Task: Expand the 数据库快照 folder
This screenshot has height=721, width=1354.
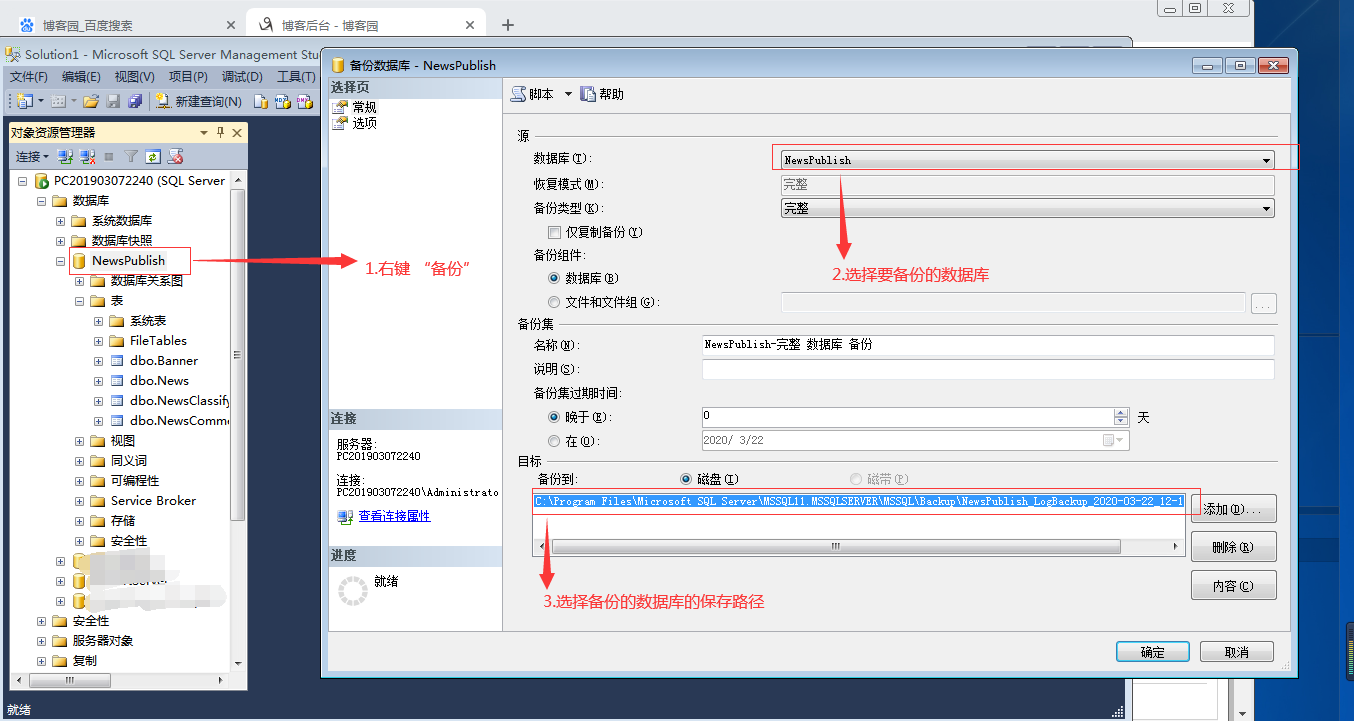Action: 61,241
